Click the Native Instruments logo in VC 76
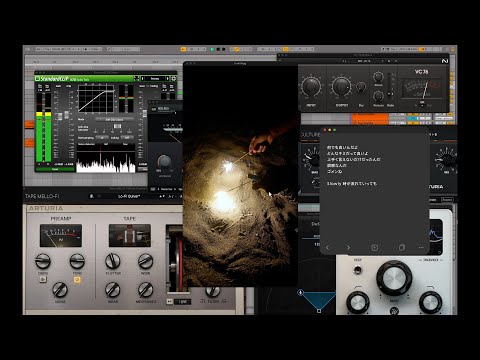 [445, 61]
